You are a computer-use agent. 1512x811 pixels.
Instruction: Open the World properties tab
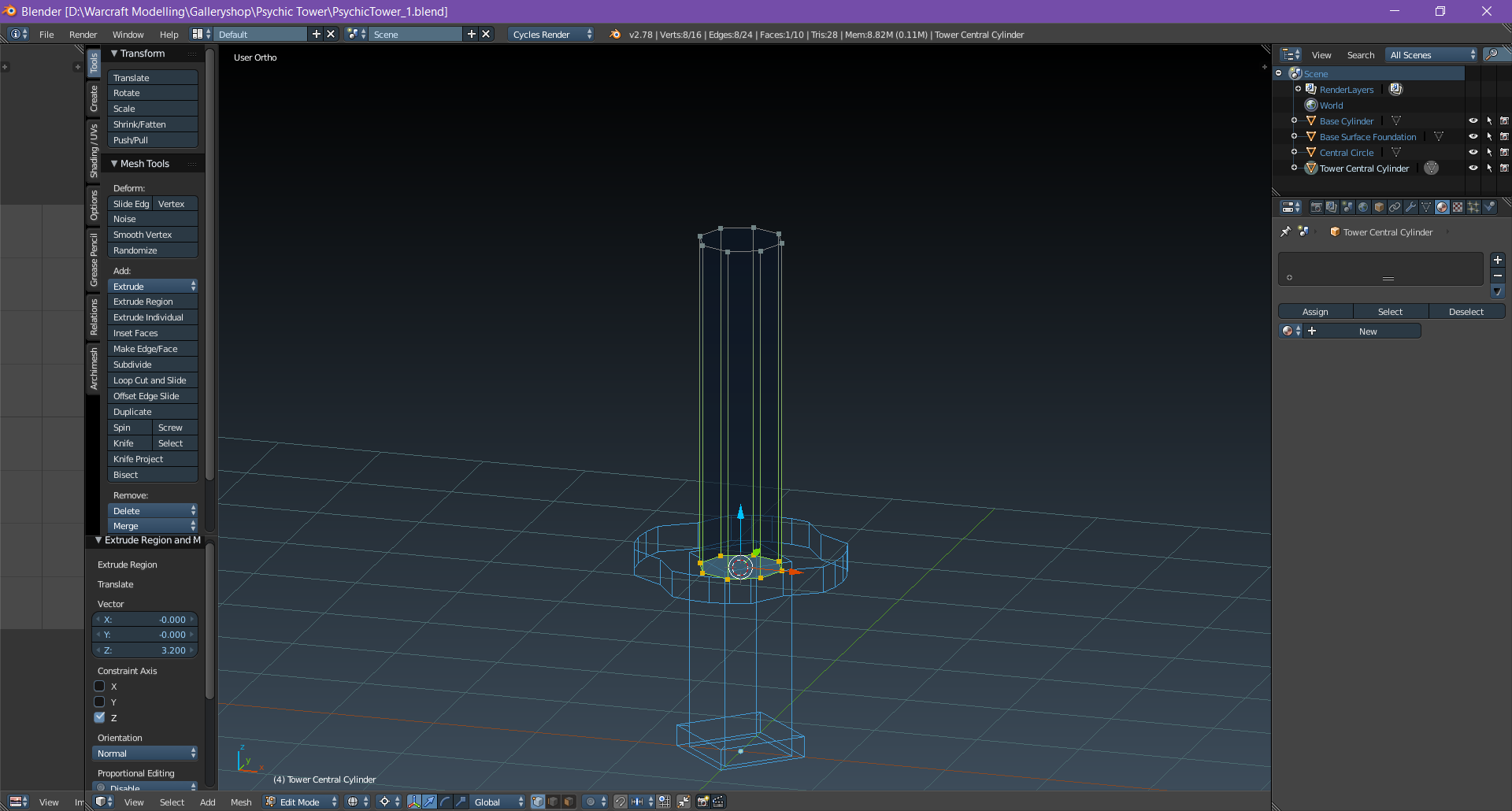1363,207
